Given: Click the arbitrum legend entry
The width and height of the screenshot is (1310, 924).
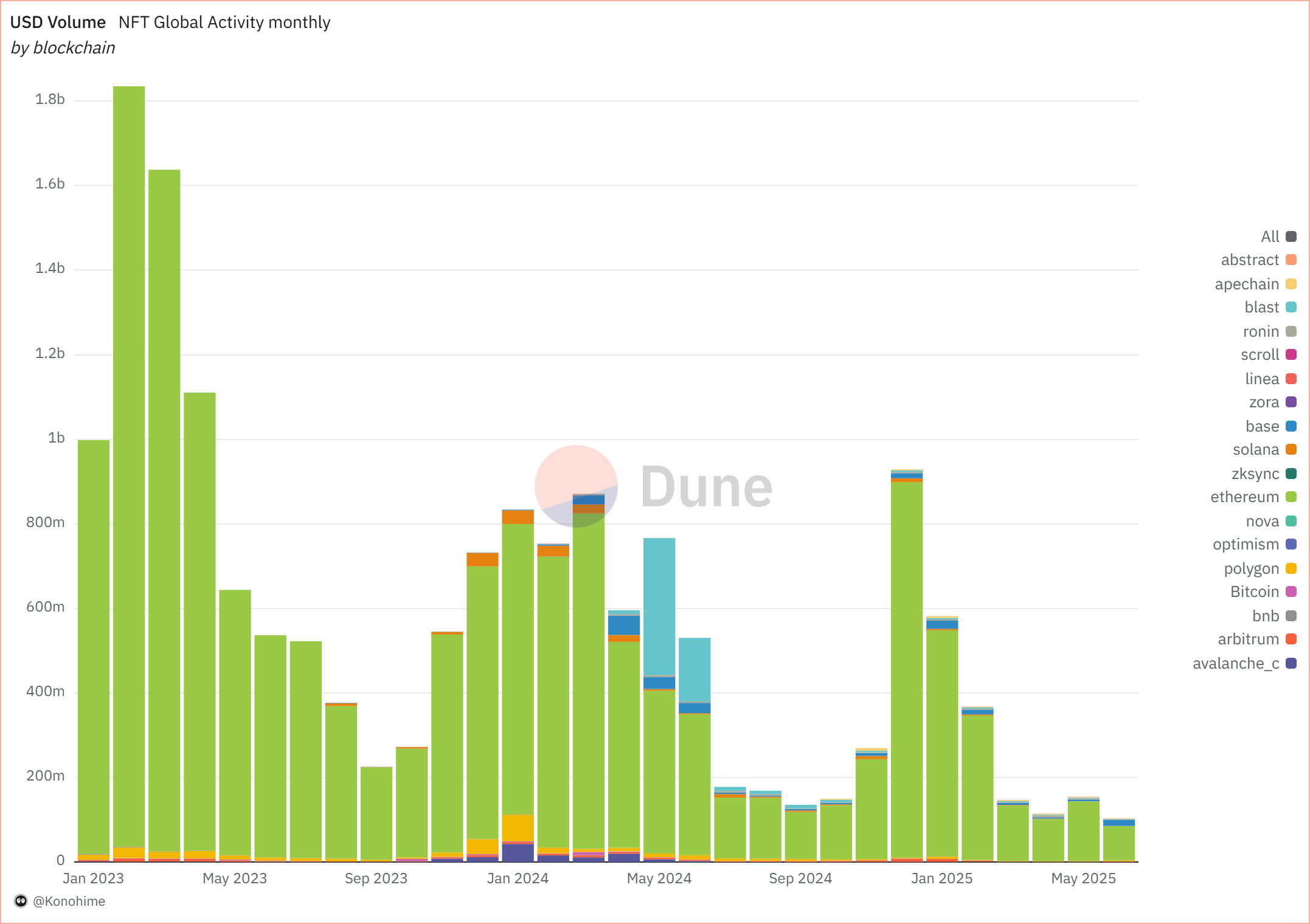Looking at the screenshot, I should [1248, 640].
